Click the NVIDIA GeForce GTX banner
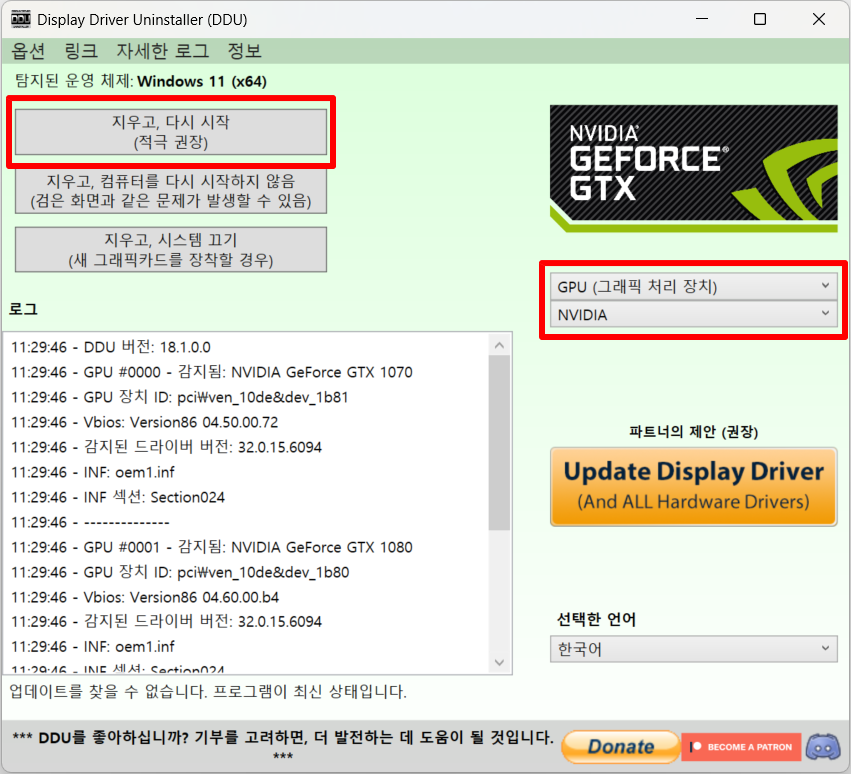This screenshot has width=851, height=774. click(x=693, y=167)
